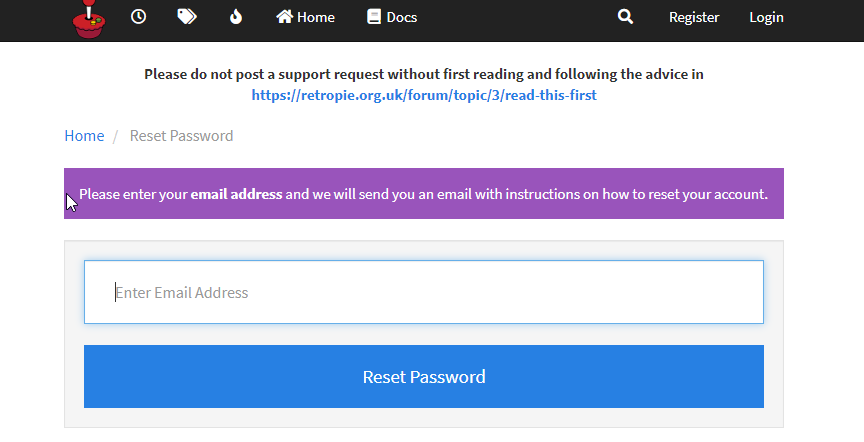Click the breadcrumb slash separator
Image resolution: width=864 pixels, height=442 pixels.
(116, 136)
